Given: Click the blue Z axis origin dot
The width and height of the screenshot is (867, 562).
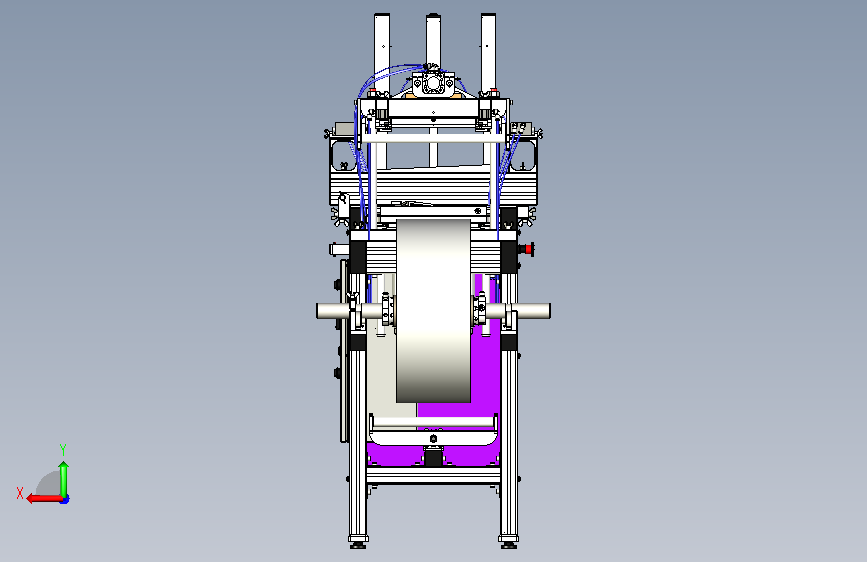Looking at the screenshot, I should pyautogui.click(x=65, y=499).
